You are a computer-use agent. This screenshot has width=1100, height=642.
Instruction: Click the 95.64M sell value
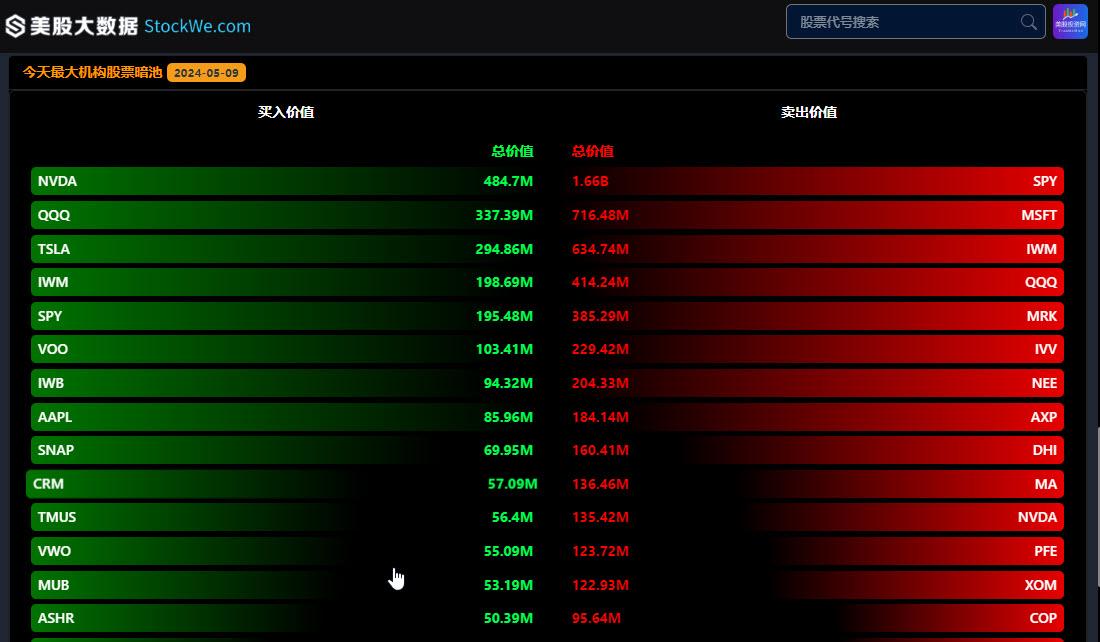(596, 618)
